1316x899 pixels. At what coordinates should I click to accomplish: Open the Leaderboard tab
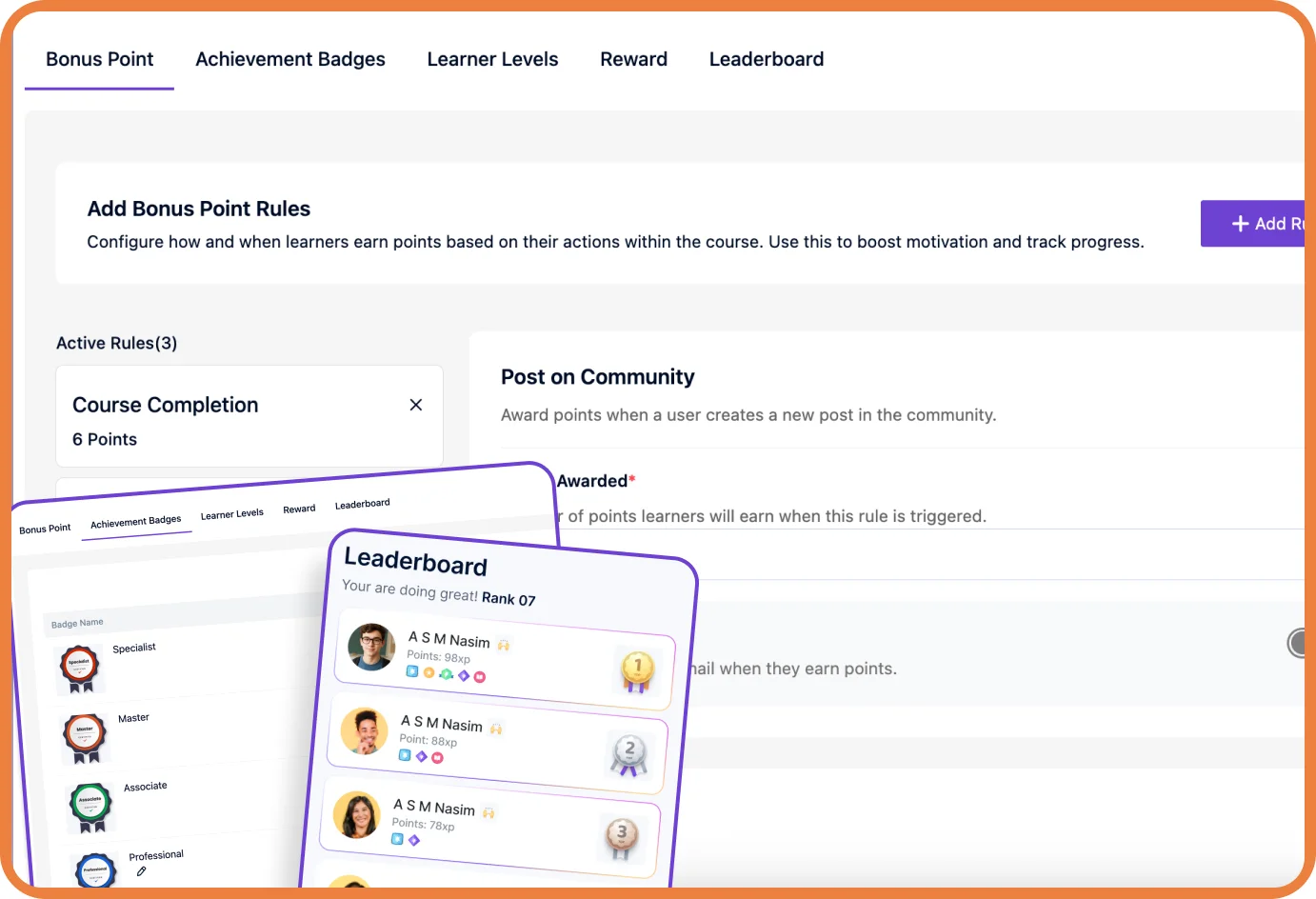[767, 59]
